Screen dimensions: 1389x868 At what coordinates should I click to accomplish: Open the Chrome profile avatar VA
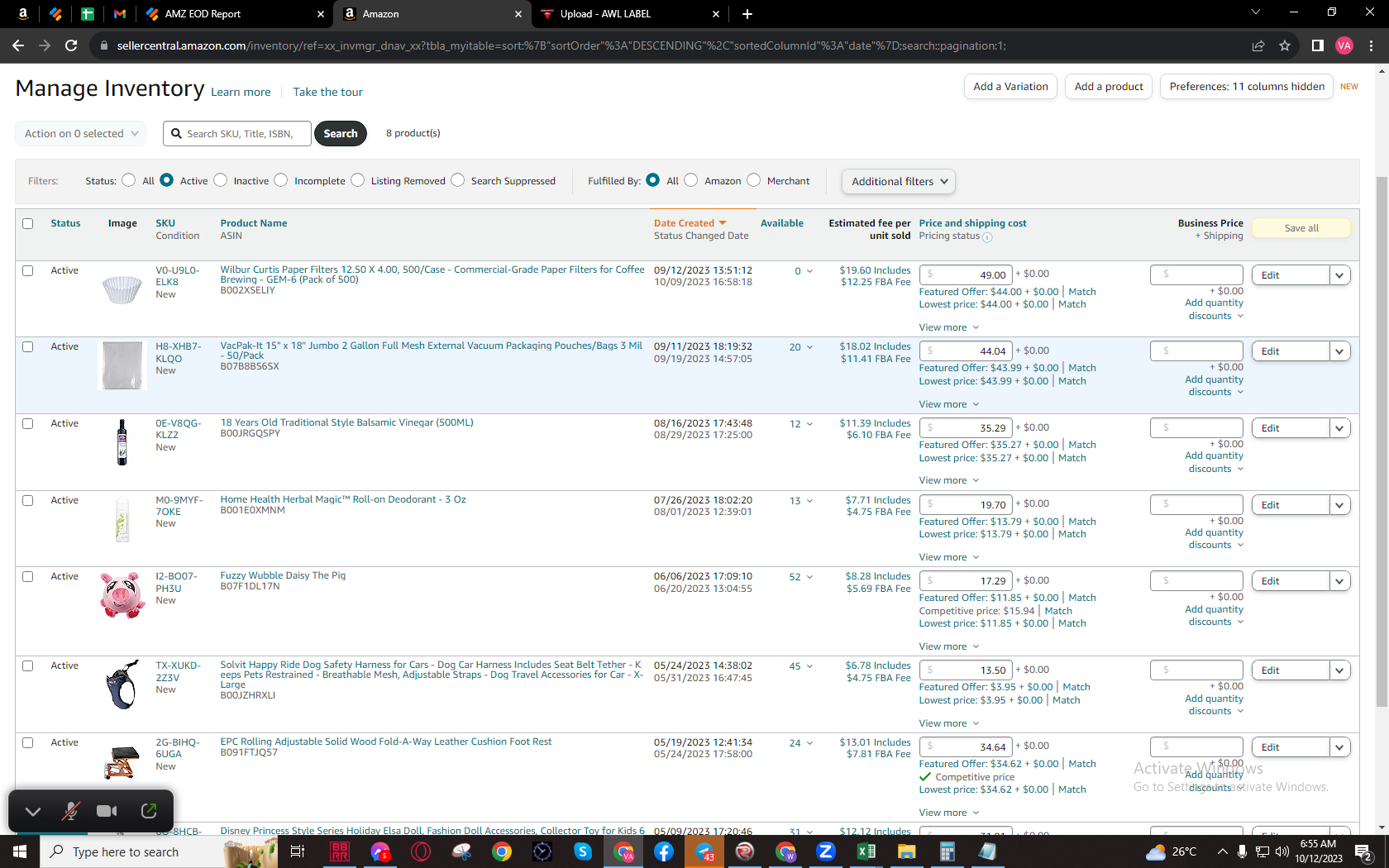click(x=1344, y=45)
